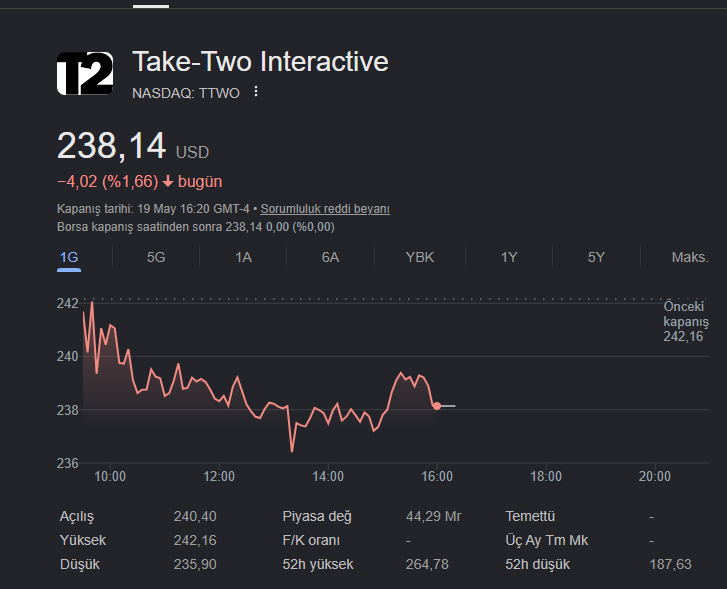Viewport: 727px width, 589px height.
Task: Click the 14:00 label on time axis
Action: click(328, 476)
